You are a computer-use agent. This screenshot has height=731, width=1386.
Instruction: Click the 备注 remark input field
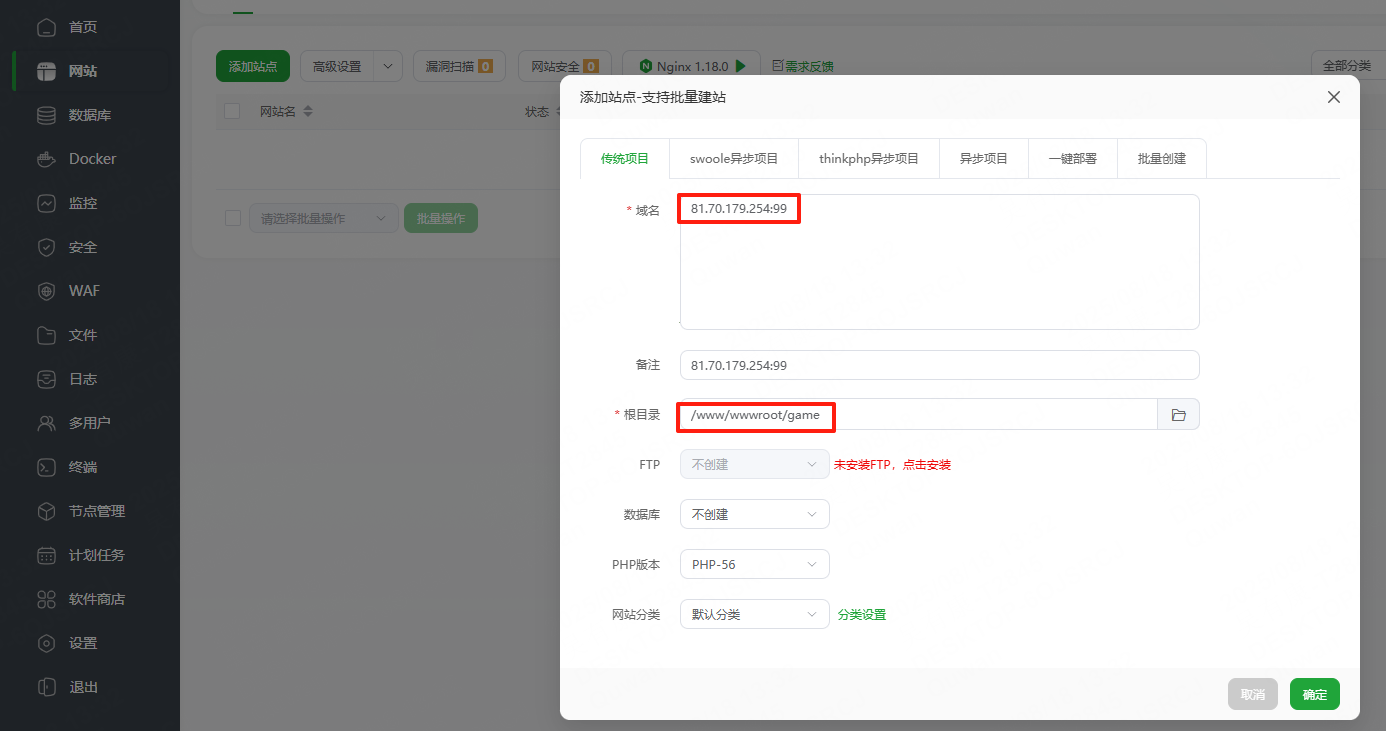[x=938, y=365]
